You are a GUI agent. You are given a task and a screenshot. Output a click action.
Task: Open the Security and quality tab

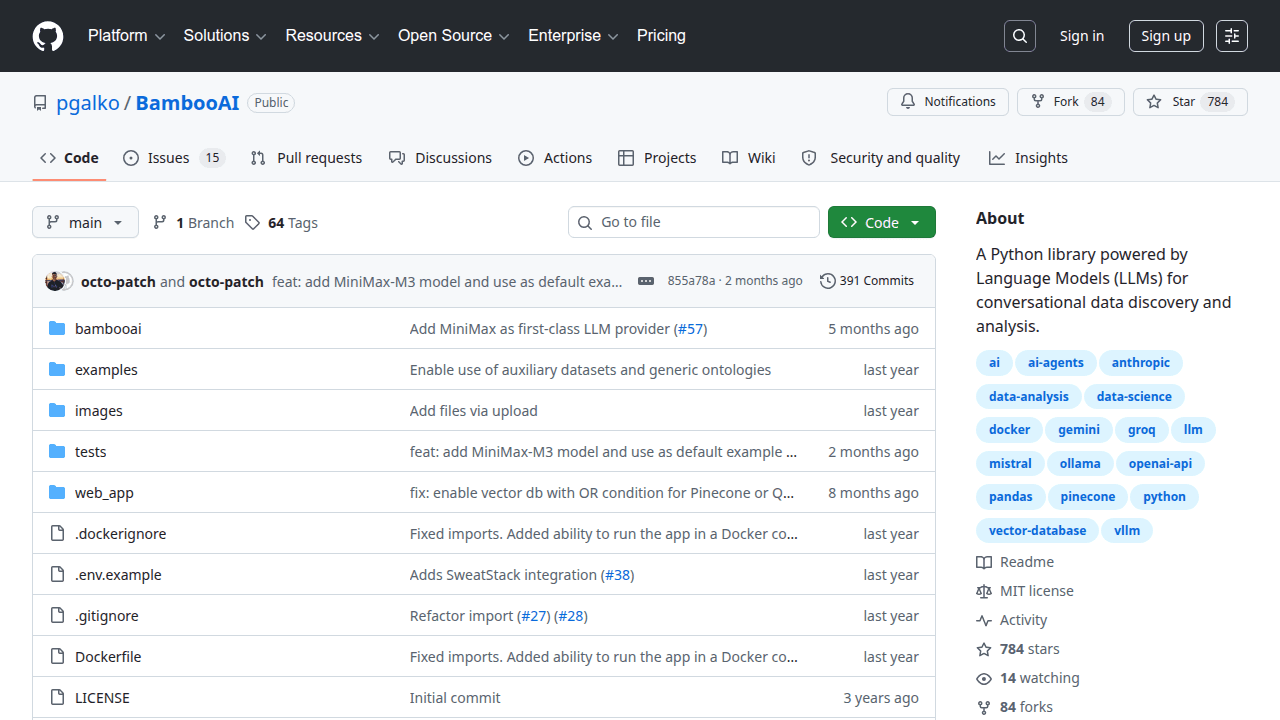881,158
